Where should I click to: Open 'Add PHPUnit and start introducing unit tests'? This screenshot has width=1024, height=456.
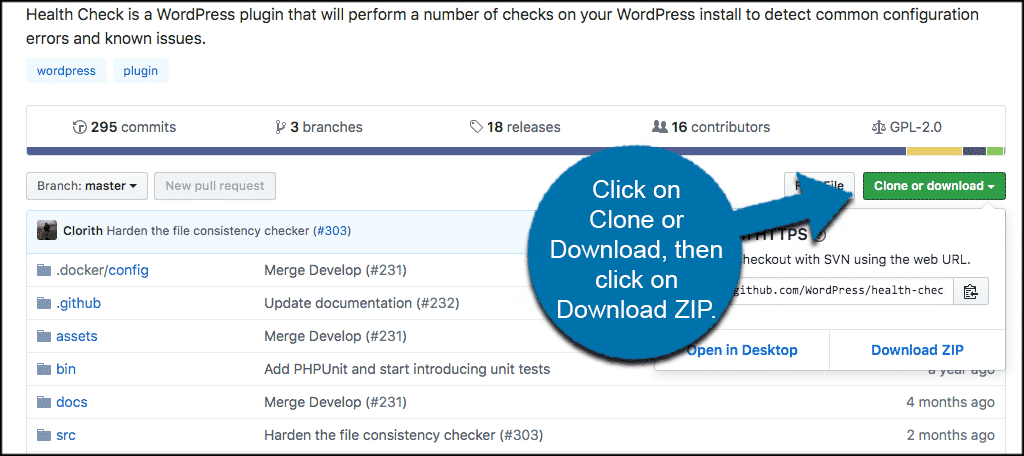pos(407,369)
